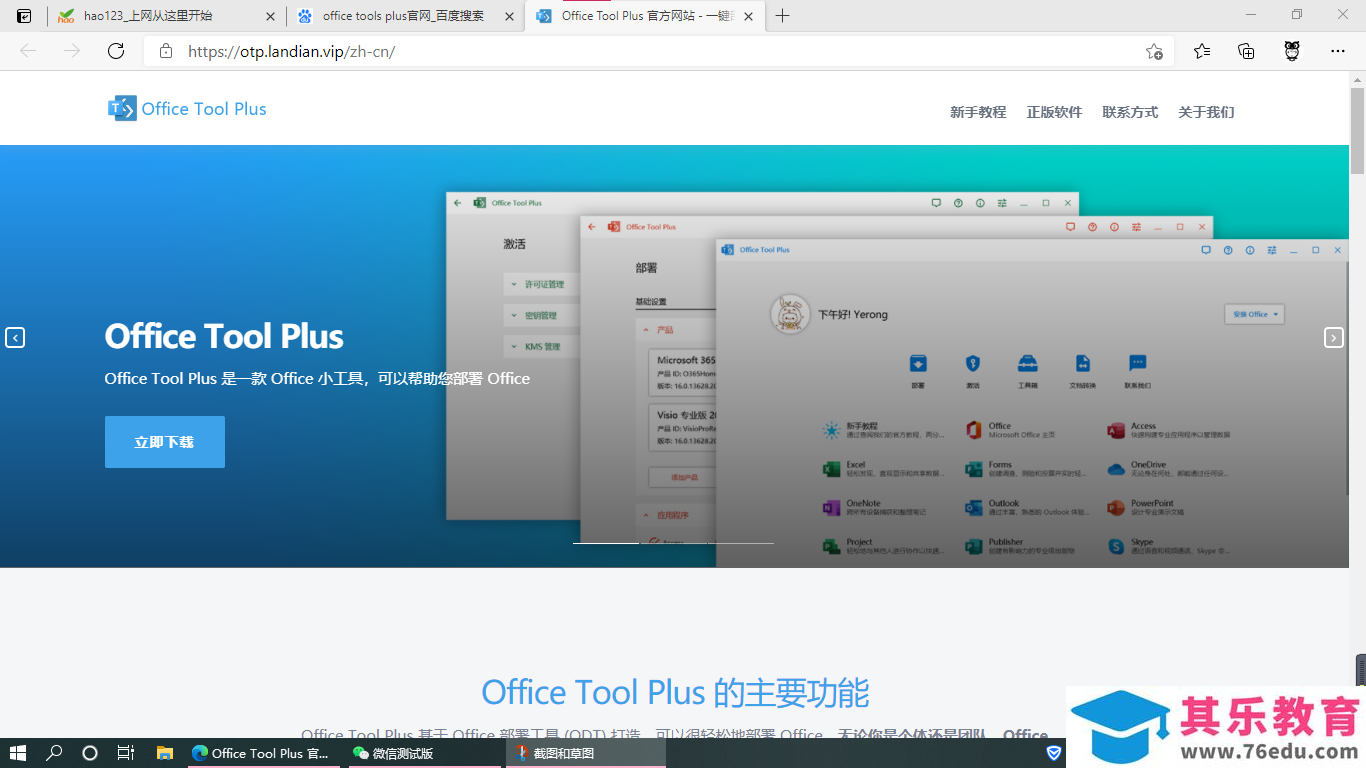Click the 立即下载 download button
Image resolution: width=1366 pixels, height=768 pixels.
(165, 442)
